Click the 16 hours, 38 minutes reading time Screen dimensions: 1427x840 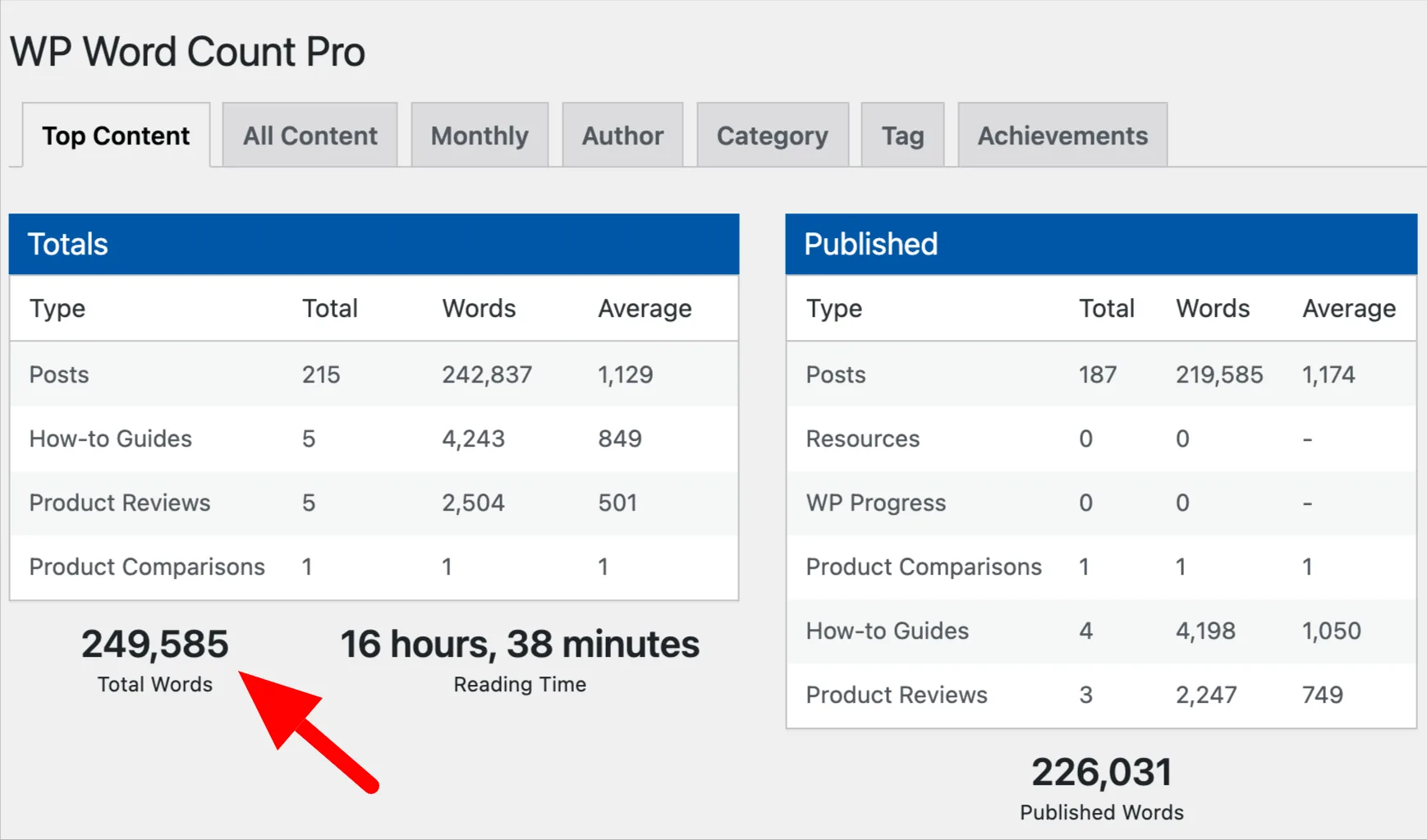(x=520, y=644)
